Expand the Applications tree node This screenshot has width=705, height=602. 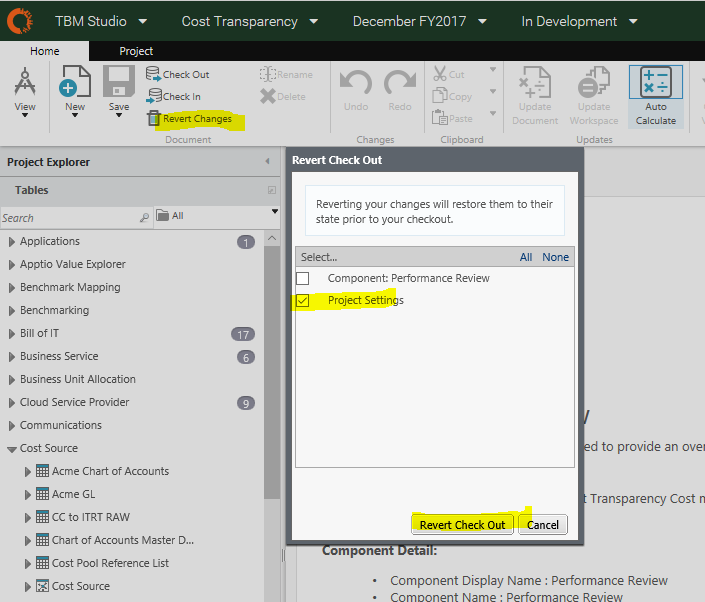12,242
